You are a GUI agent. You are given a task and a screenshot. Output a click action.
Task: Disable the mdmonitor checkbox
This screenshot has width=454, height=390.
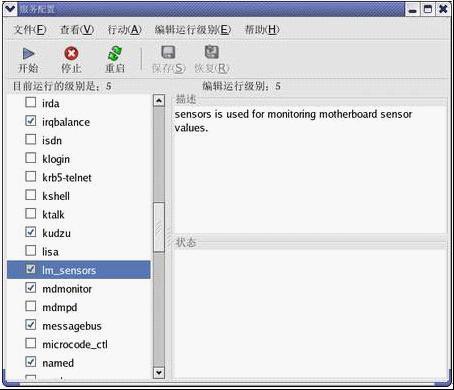point(31,287)
